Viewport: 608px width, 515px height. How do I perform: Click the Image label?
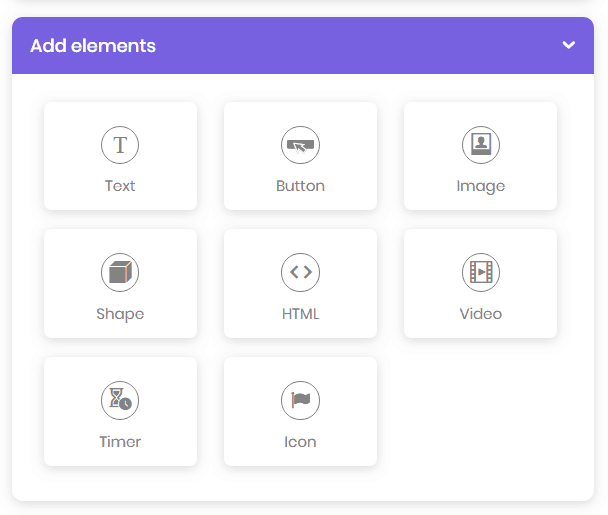tap(480, 187)
